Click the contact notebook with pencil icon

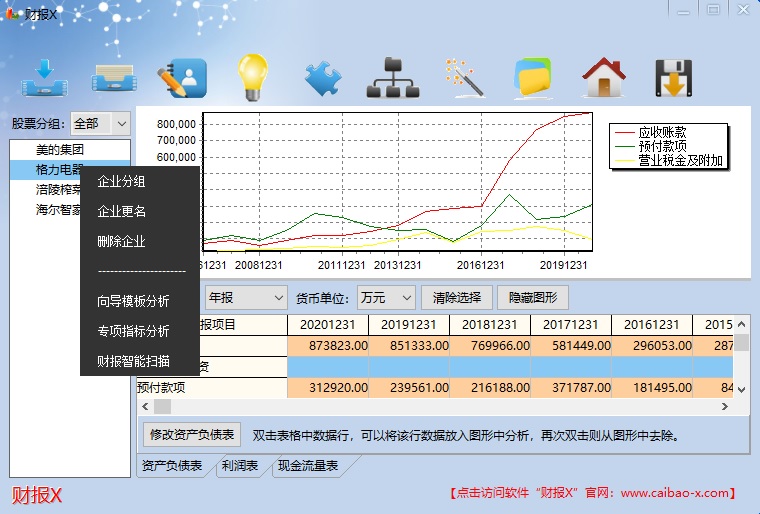click(181, 77)
